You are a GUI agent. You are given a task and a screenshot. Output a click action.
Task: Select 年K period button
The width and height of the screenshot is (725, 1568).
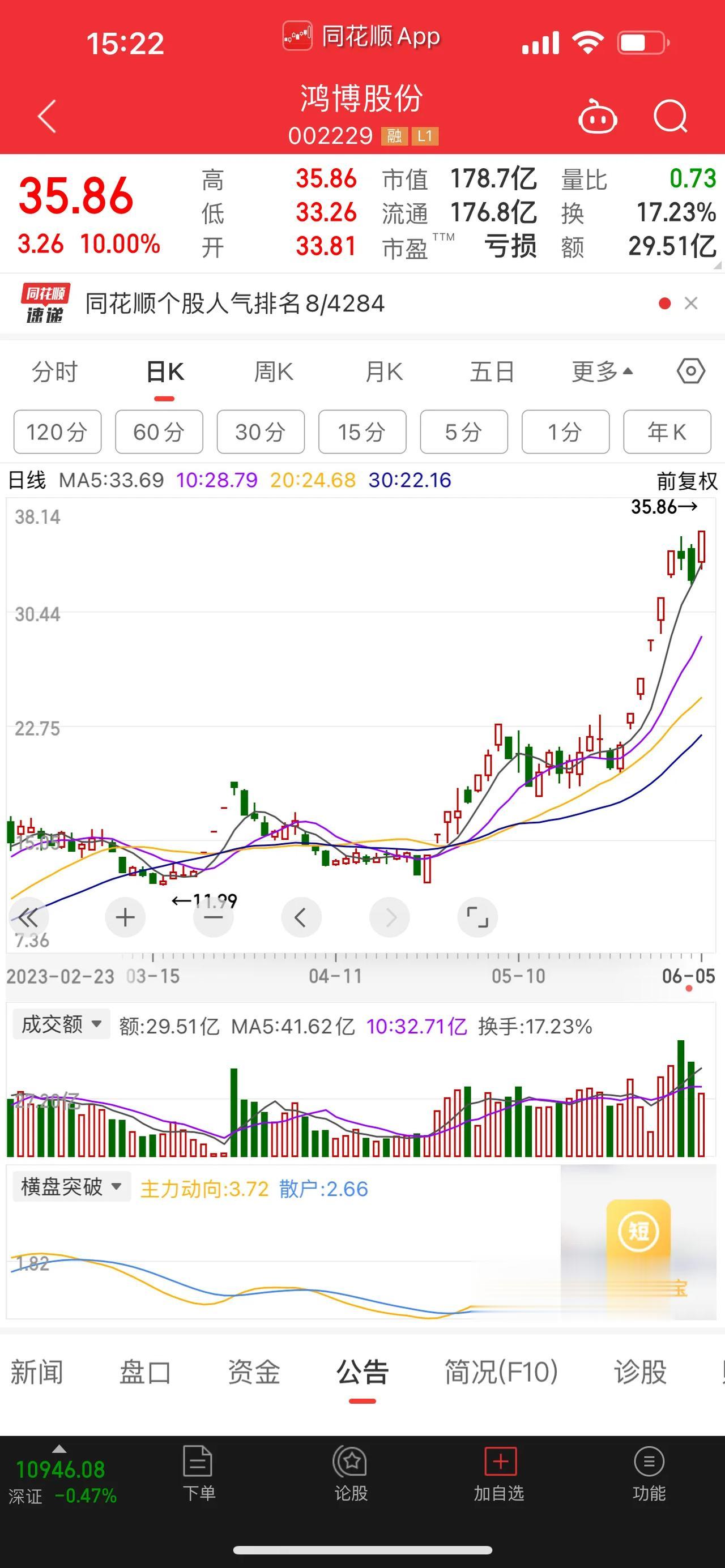(x=667, y=431)
